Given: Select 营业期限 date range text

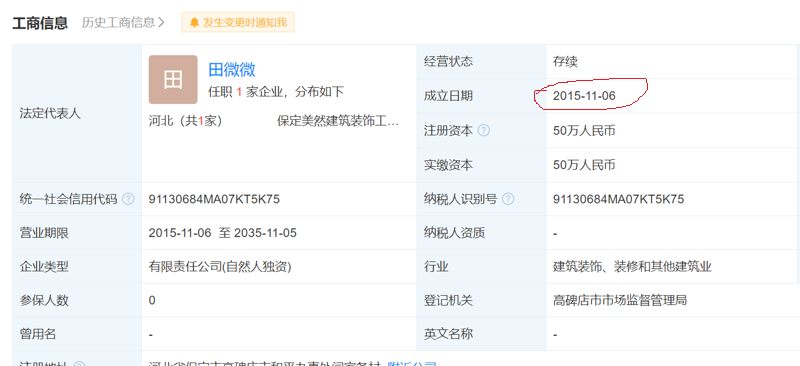Looking at the screenshot, I should tap(222, 233).
